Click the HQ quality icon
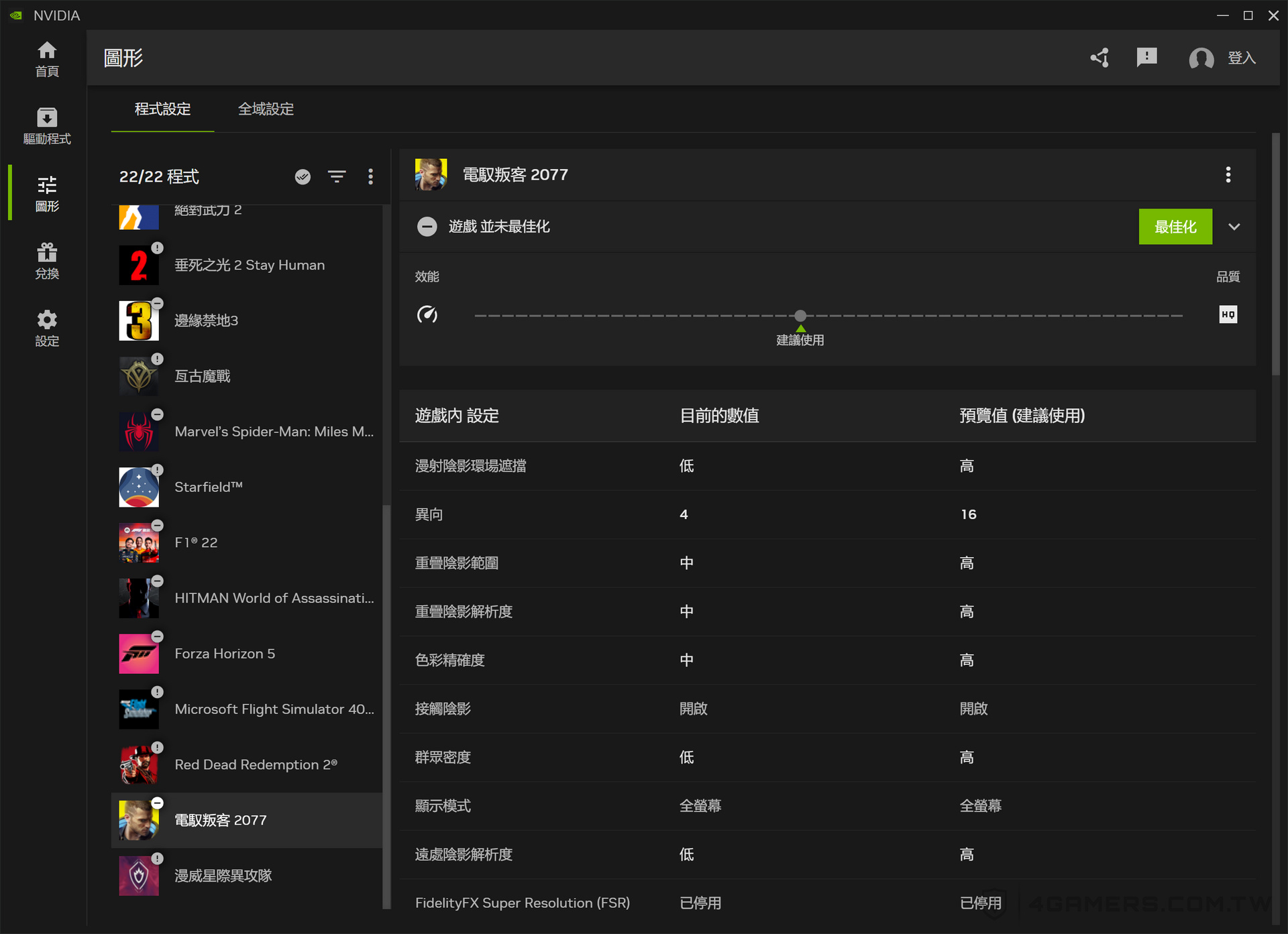 coord(1228,314)
